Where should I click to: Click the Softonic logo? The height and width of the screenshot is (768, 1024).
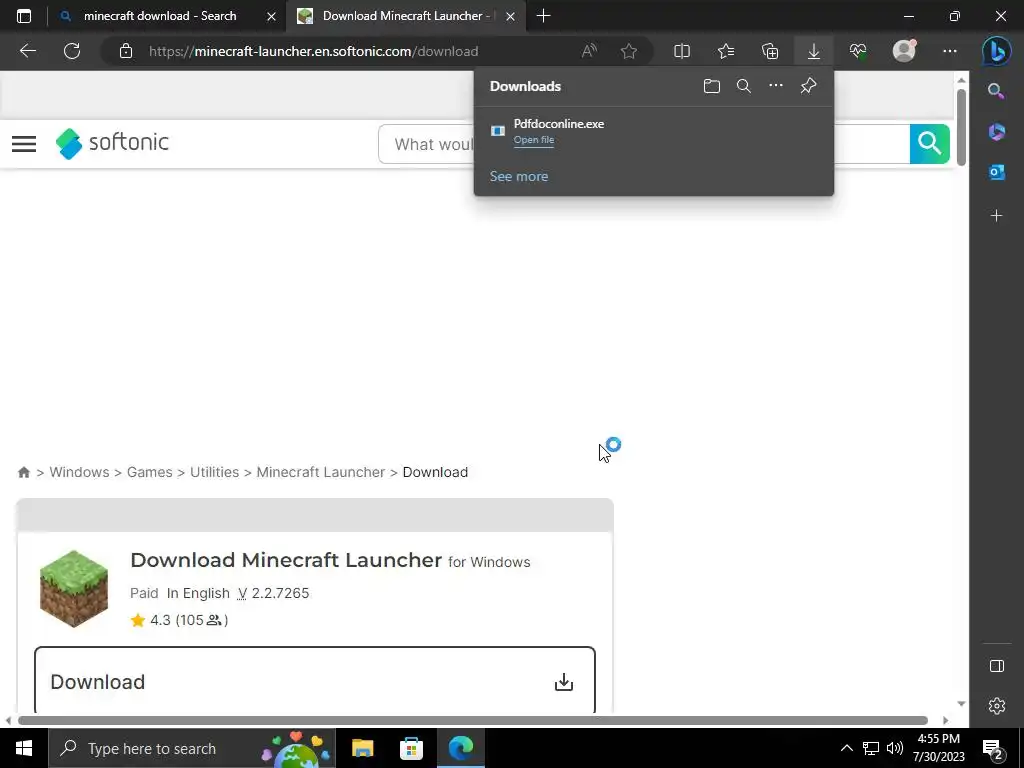coord(112,143)
